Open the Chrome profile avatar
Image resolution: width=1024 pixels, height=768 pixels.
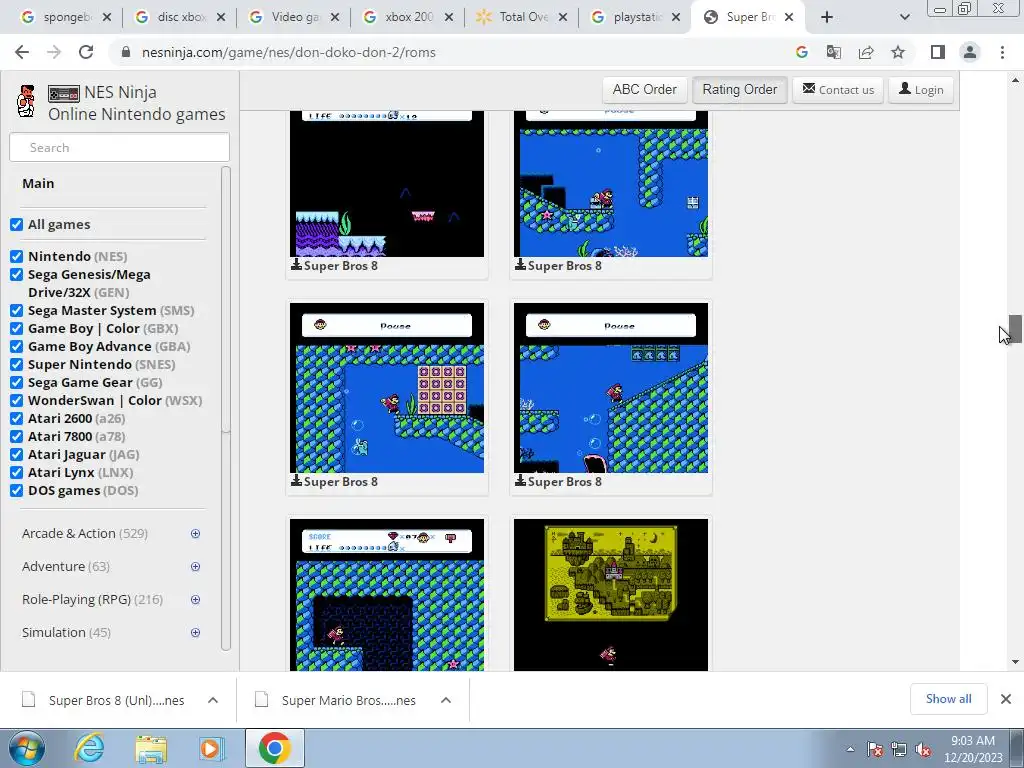(x=970, y=52)
